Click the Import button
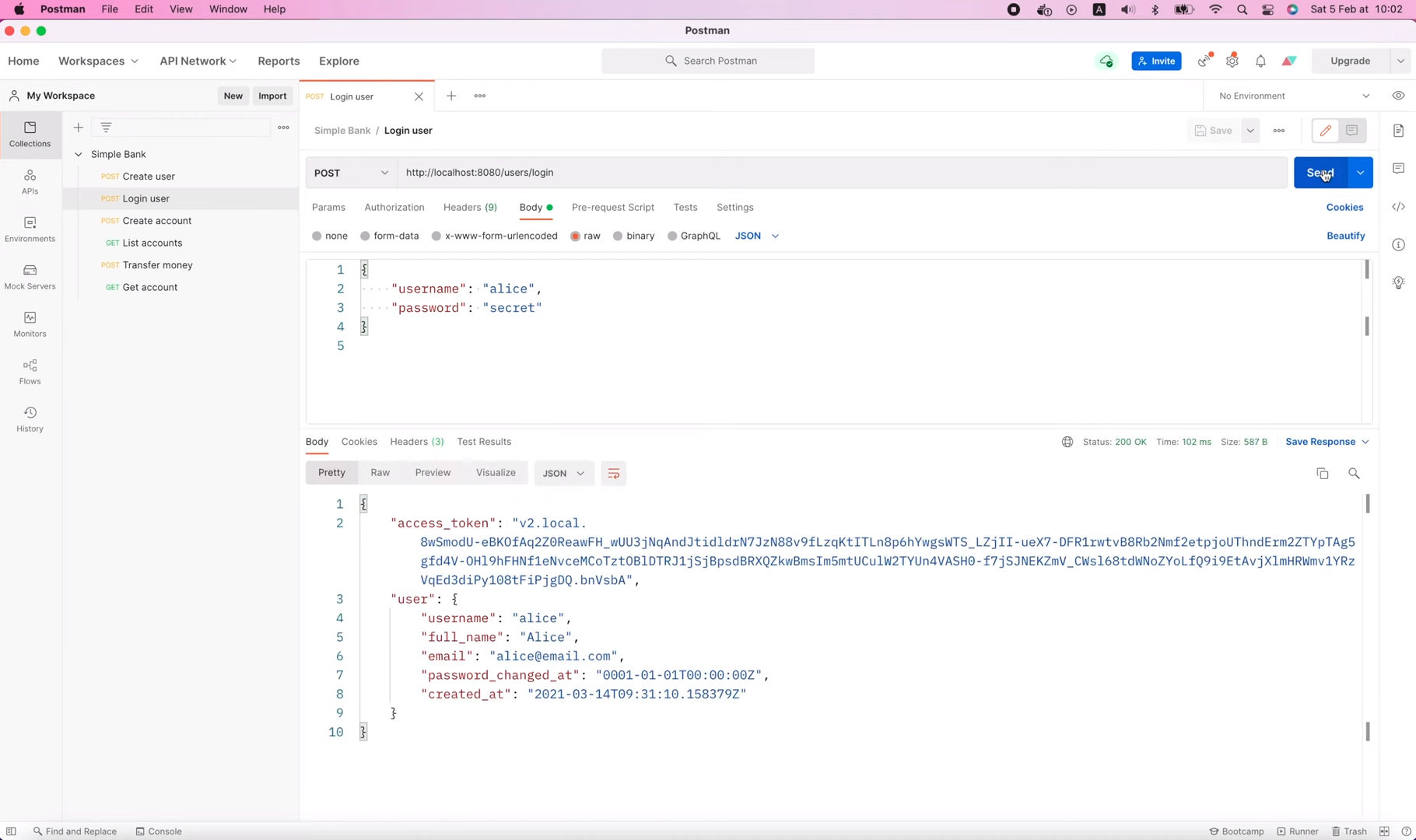 click(272, 96)
